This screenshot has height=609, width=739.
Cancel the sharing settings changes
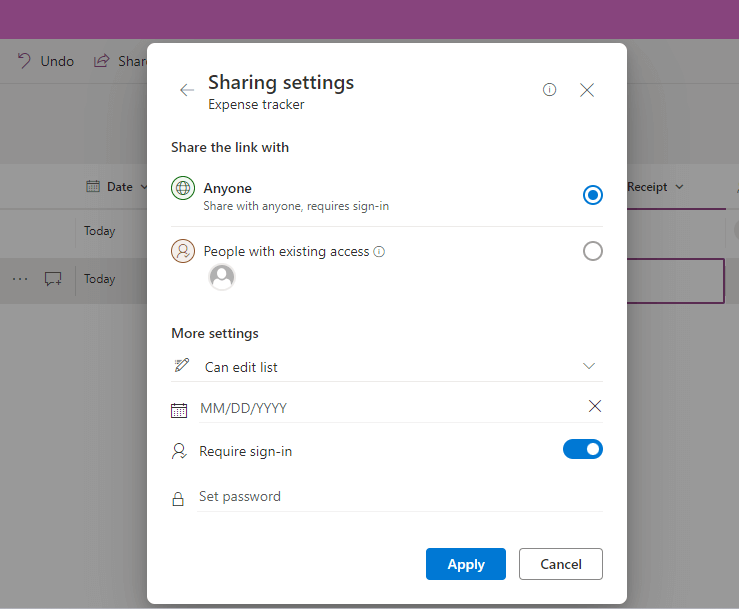560,564
